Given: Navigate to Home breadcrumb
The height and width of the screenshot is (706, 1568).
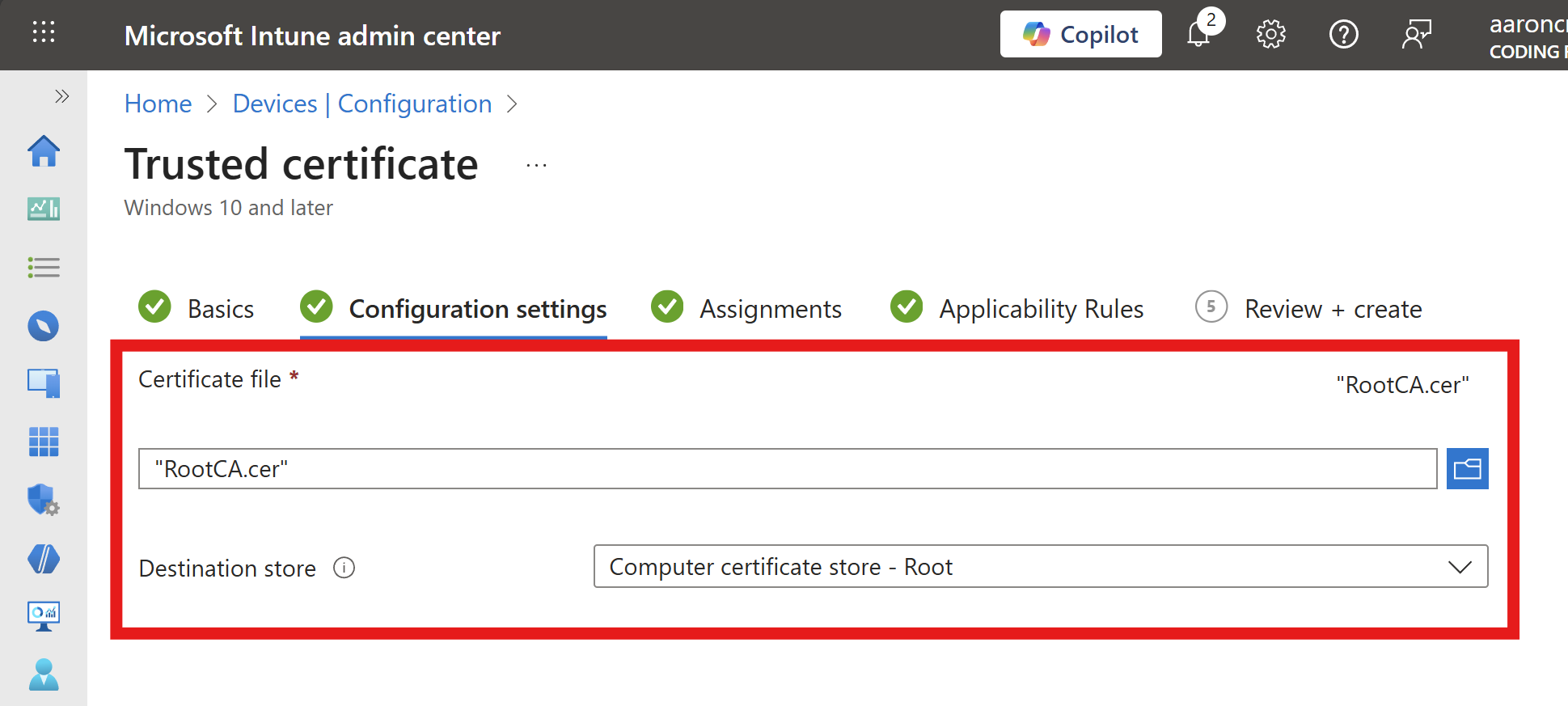Looking at the screenshot, I should (x=158, y=104).
